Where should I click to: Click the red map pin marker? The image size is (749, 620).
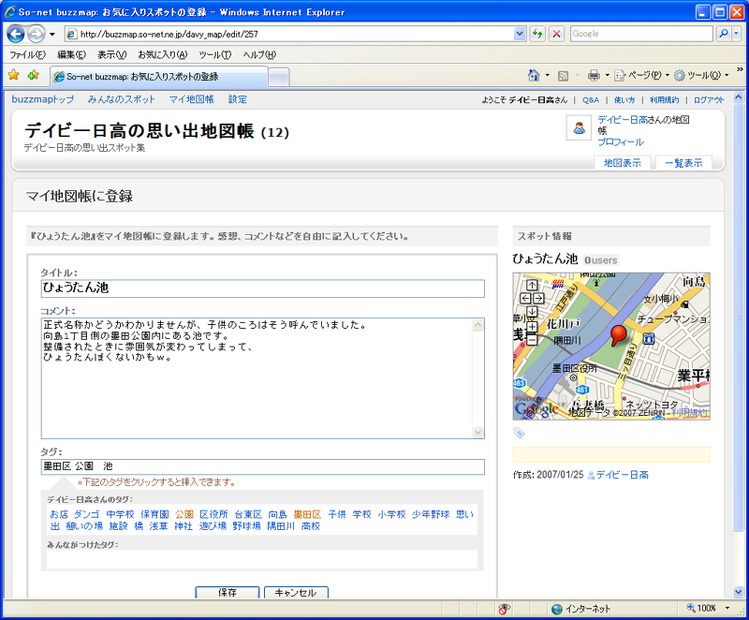coord(619,335)
